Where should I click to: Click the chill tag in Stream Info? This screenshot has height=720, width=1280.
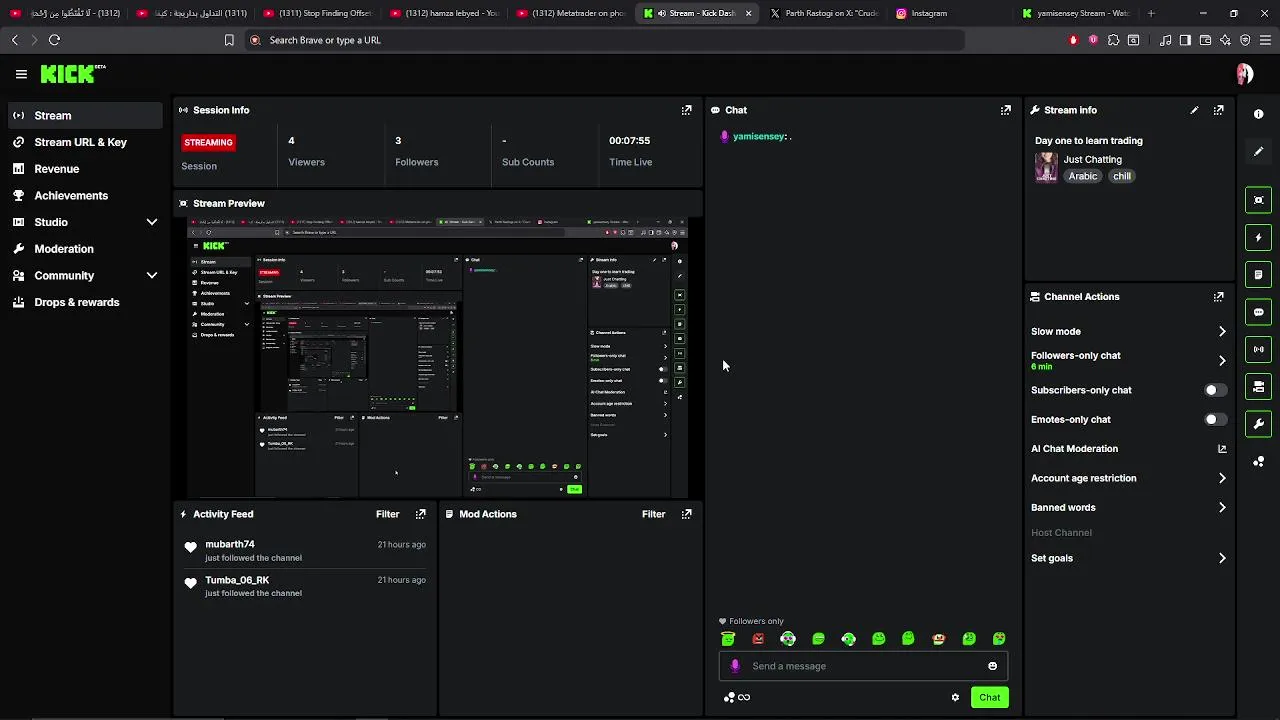[1122, 176]
